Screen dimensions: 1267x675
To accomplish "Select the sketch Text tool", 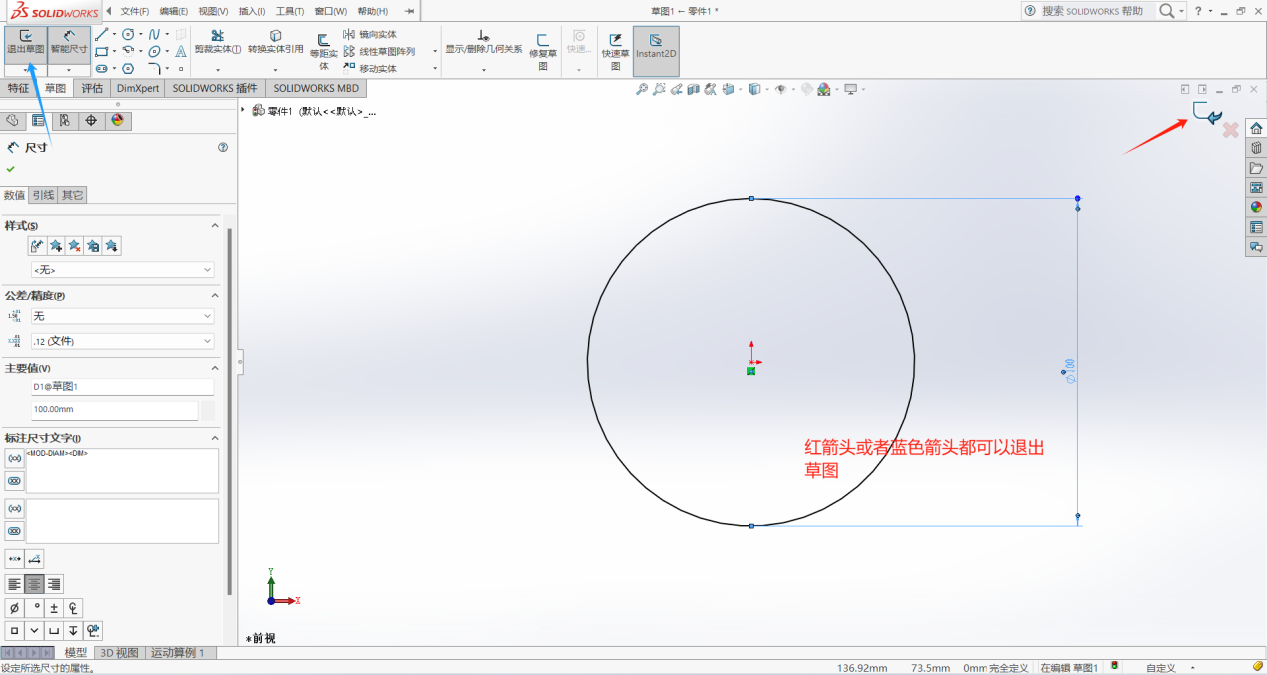I will pyautogui.click(x=181, y=51).
